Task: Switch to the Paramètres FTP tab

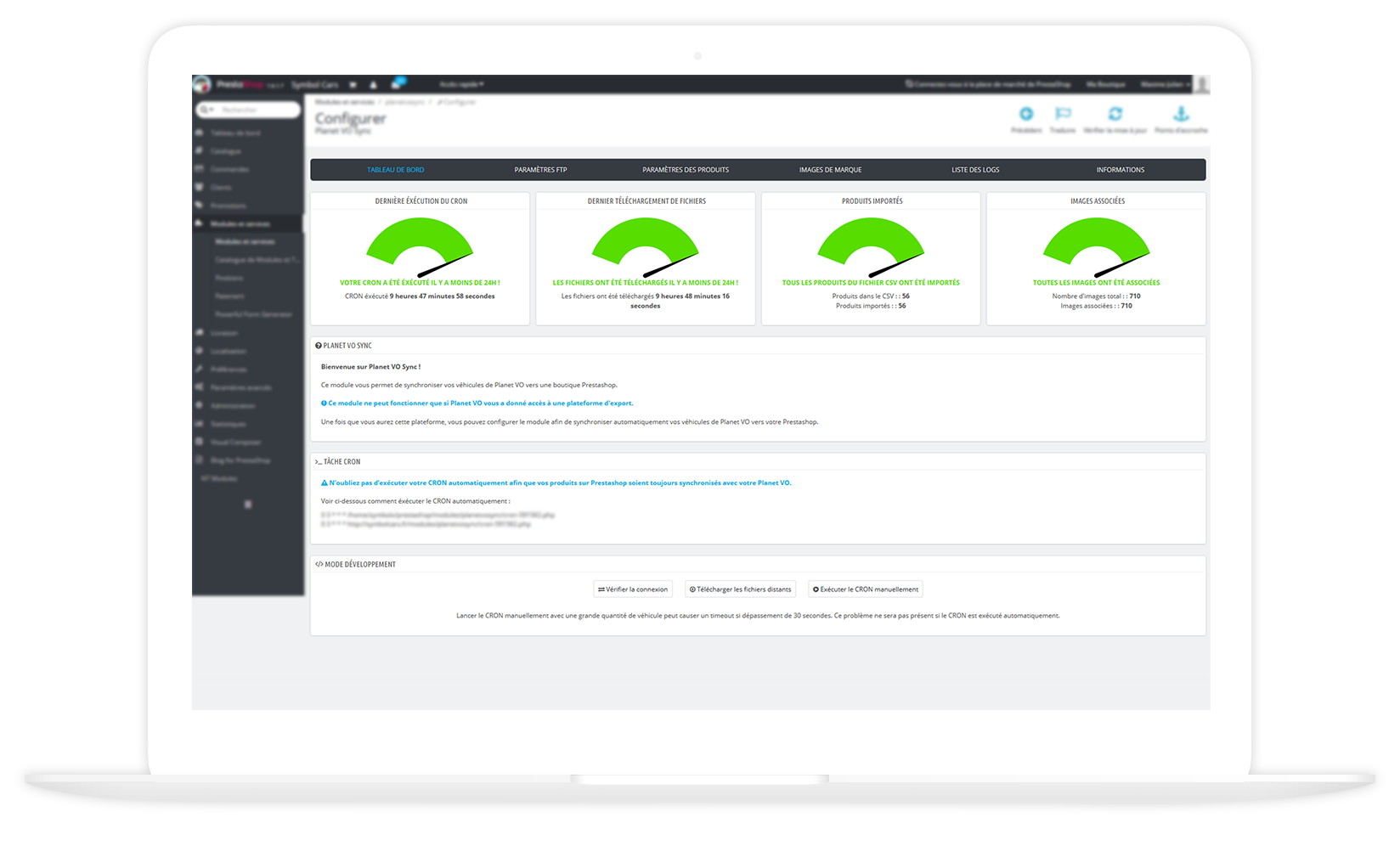Action: [x=540, y=170]
